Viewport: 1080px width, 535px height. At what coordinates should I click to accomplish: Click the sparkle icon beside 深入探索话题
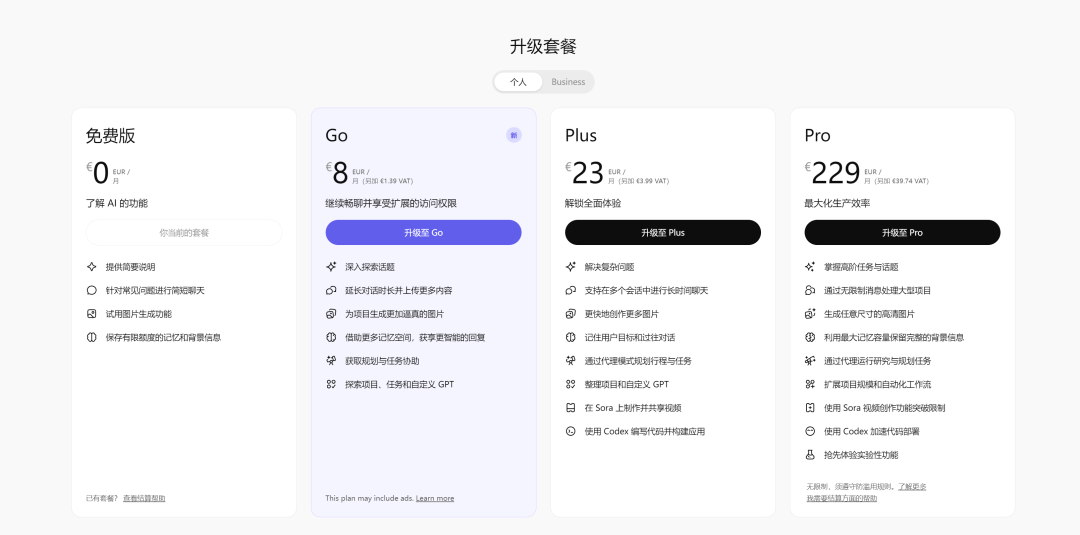(x=331, y=267)
